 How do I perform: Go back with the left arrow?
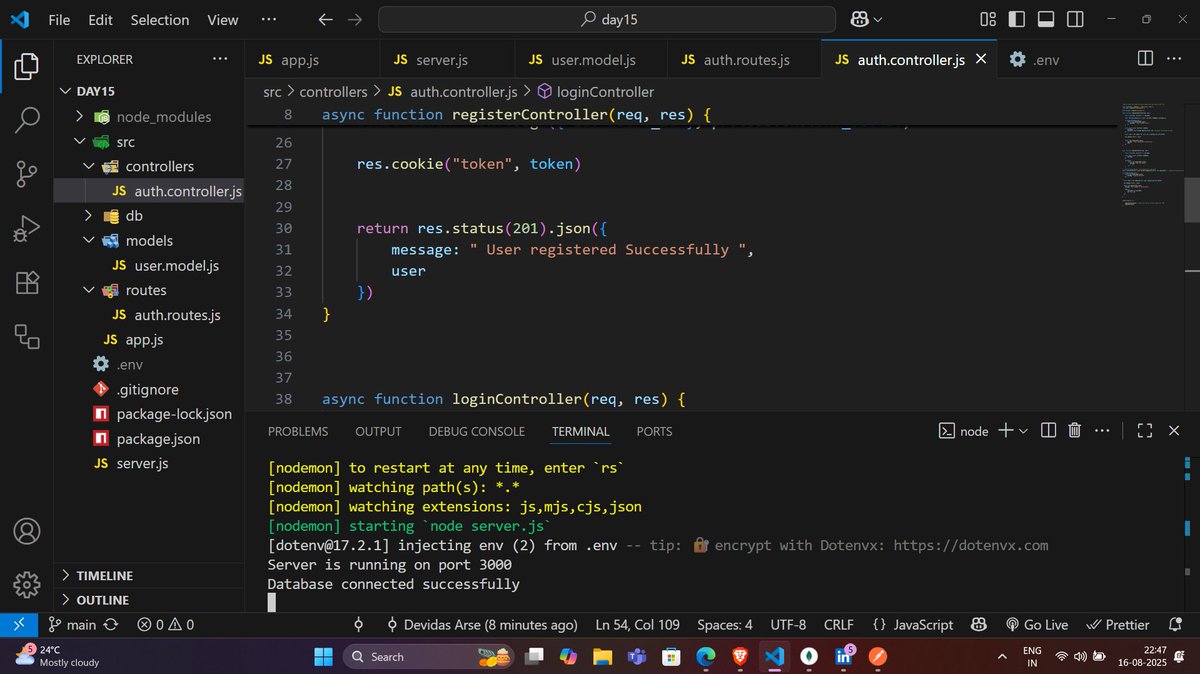(x=325, y=19)
